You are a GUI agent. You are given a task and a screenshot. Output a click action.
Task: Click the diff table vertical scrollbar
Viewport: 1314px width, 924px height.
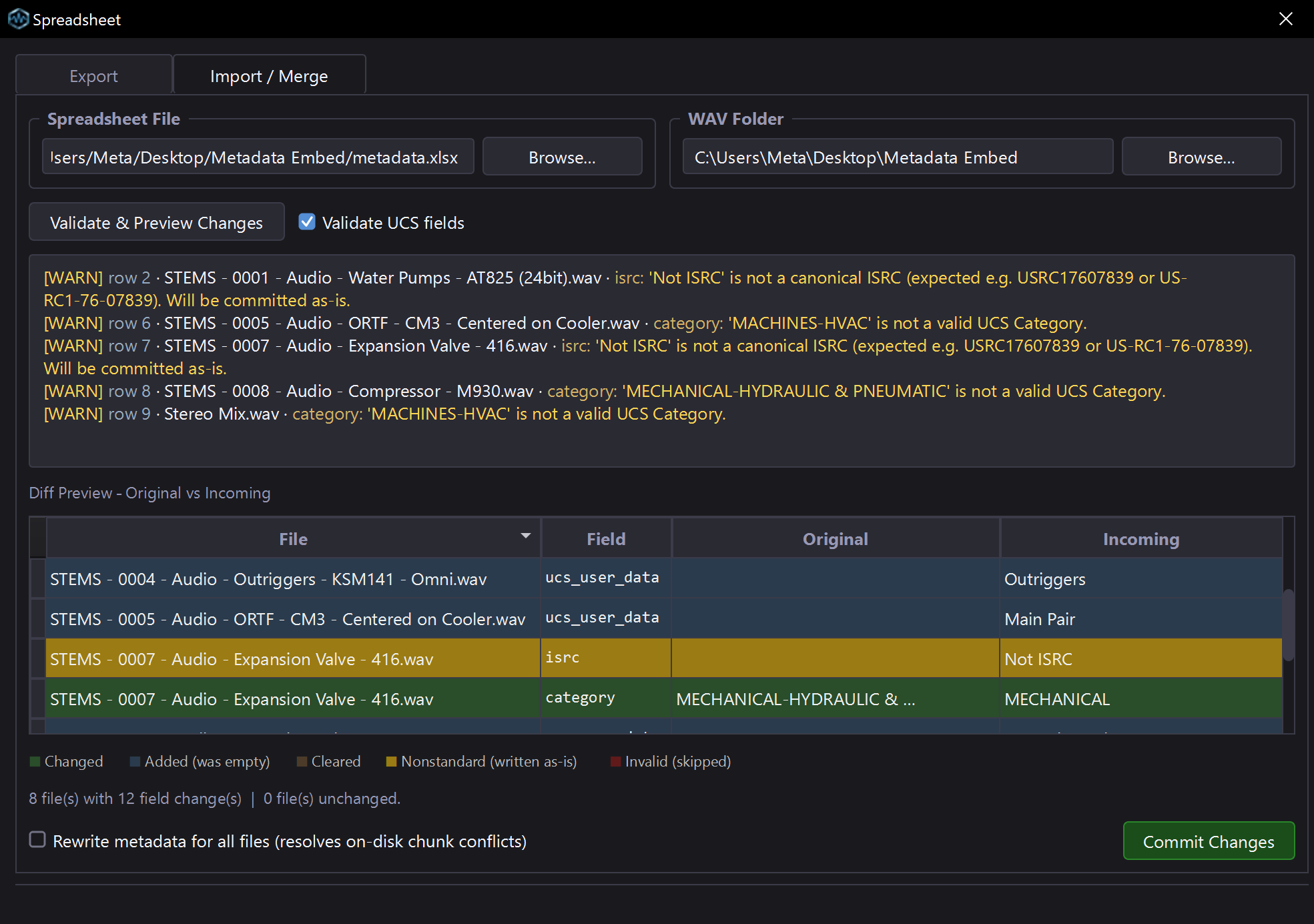pos(1289,624)
